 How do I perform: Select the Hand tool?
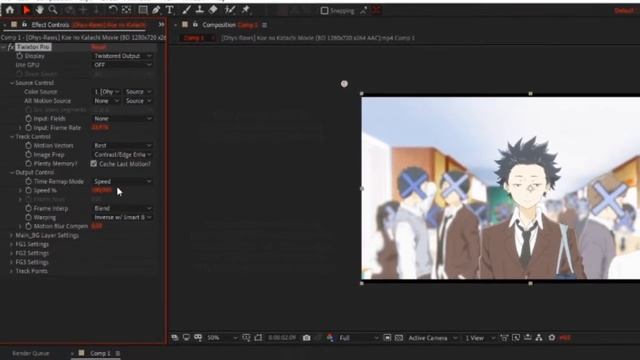40,10
